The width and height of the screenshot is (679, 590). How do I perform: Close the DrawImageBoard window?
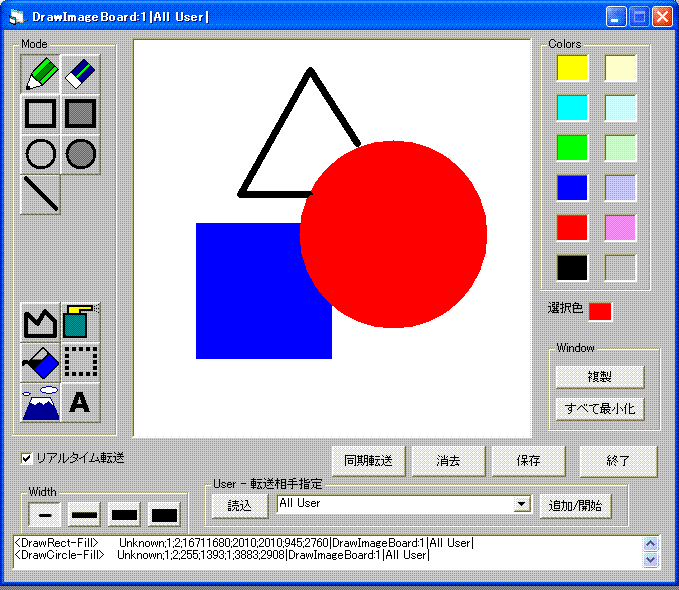(x=663, y=17)
